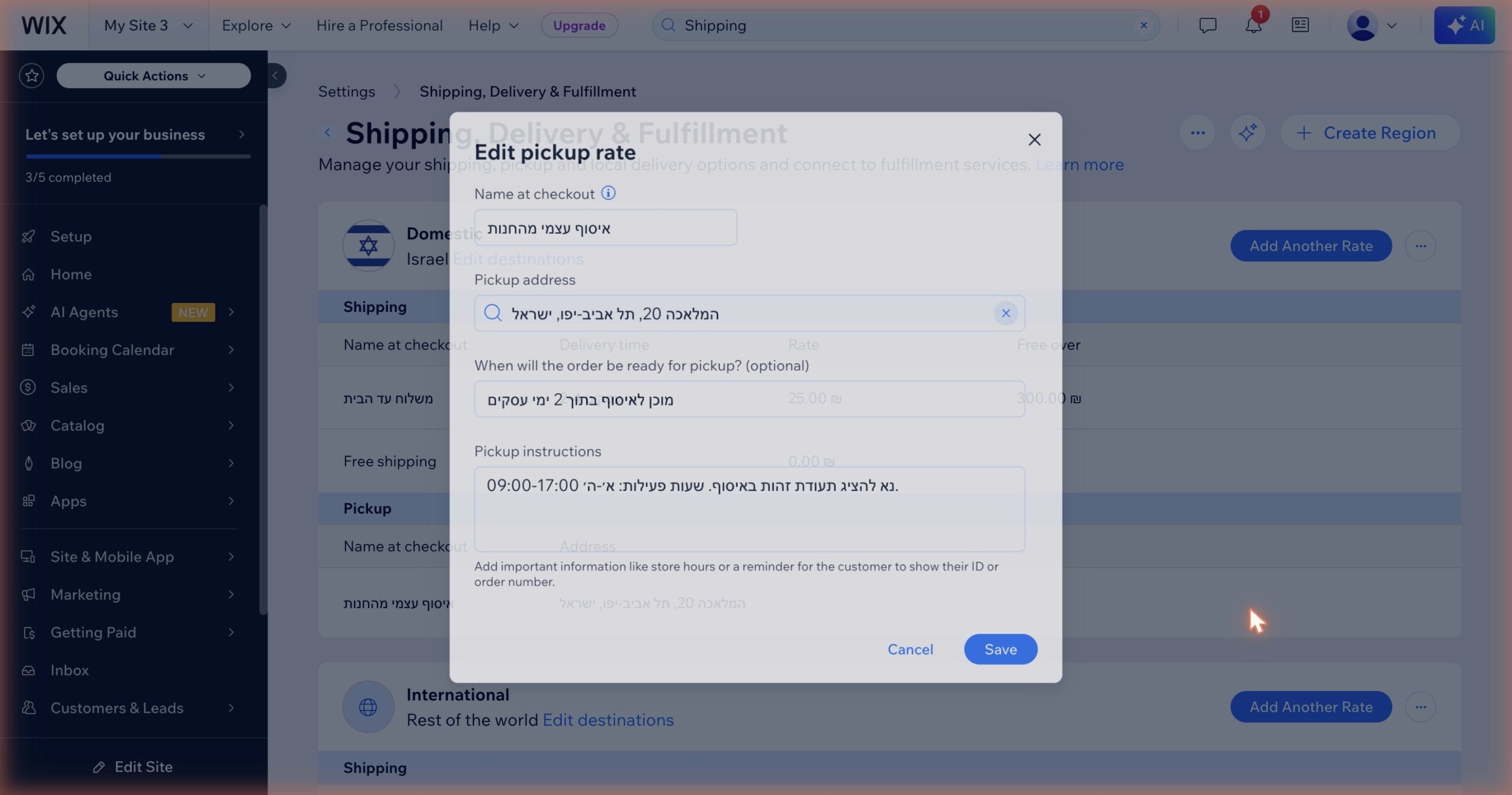Save the pickup rate changes
The image size is (1512, 795).
click(x=1001, y=649)
